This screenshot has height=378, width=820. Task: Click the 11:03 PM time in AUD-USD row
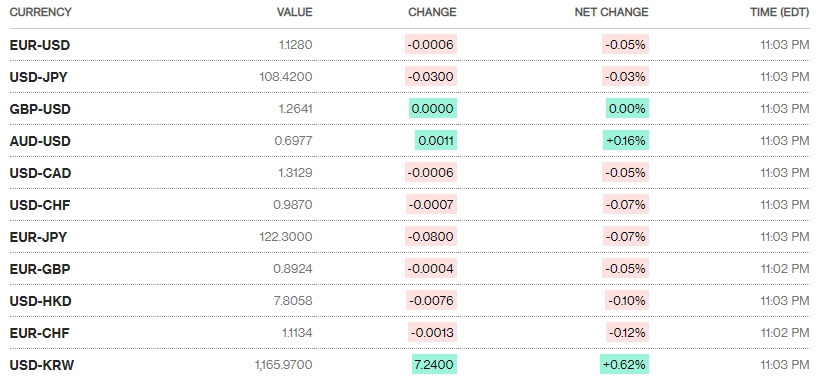[x=785, y=141]
